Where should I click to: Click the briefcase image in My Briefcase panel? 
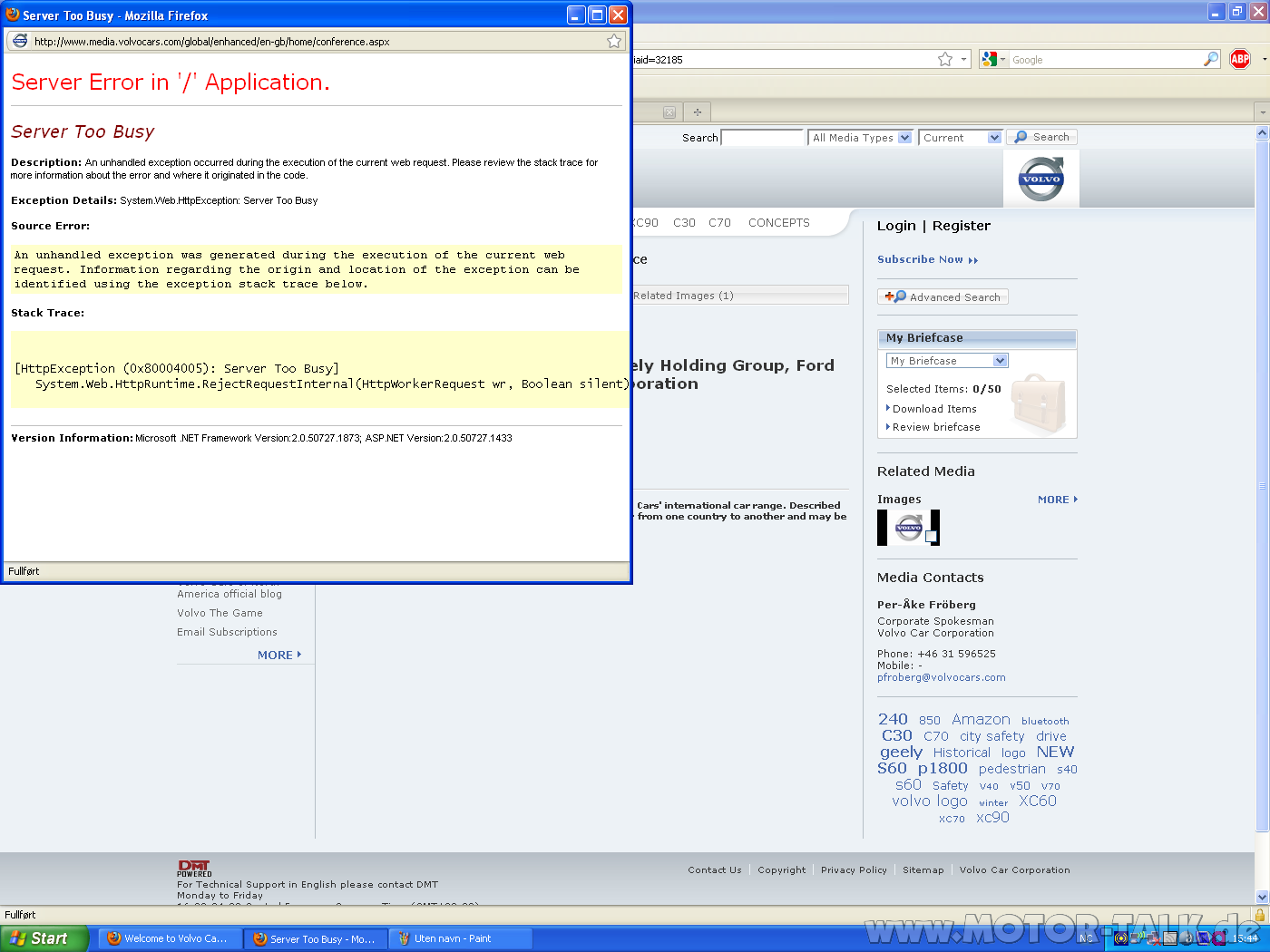pos(1038,403)
